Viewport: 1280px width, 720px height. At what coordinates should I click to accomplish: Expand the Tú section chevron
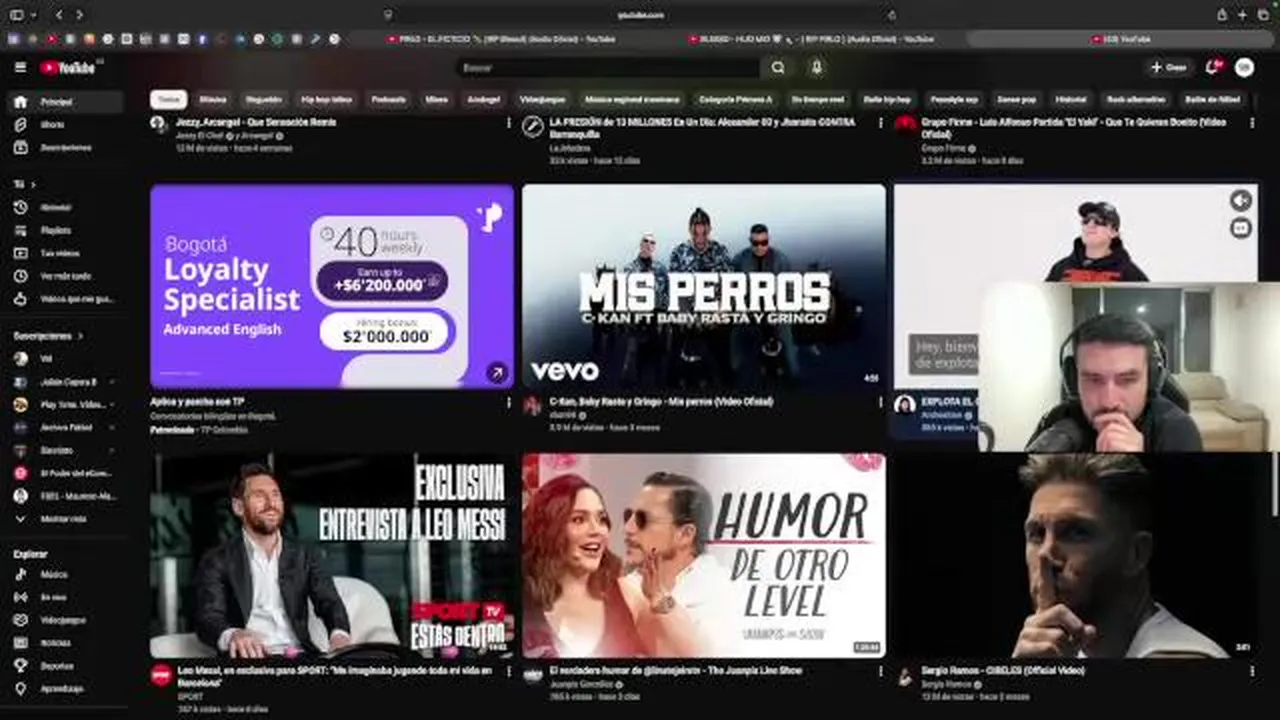pos(33,185)
